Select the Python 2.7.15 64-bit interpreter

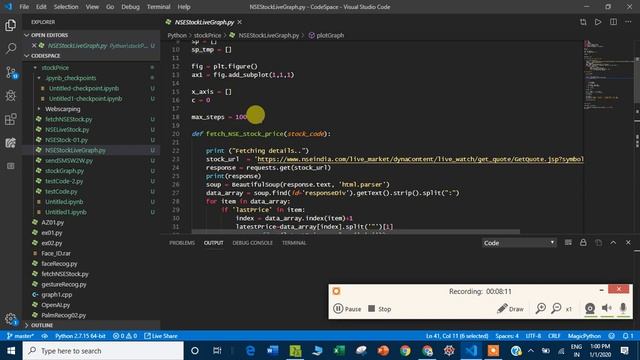point(80,336)
